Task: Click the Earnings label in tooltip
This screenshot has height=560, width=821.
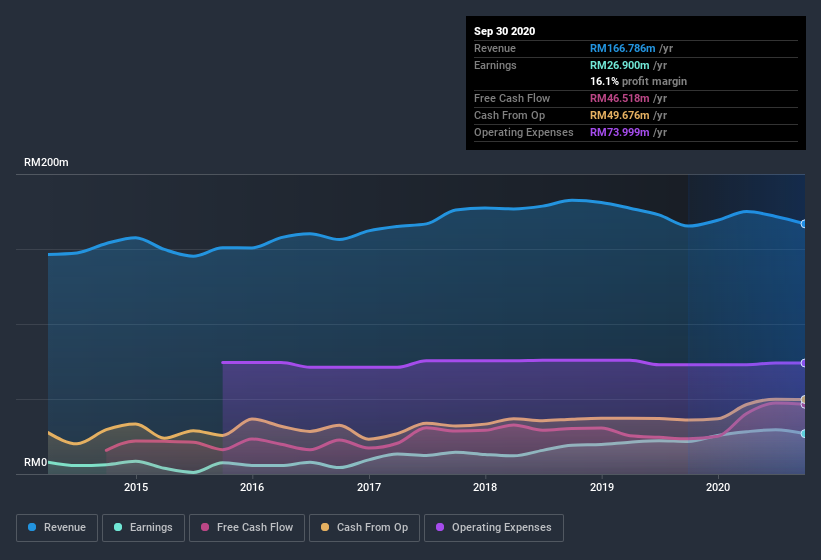Action: pos(495,65)
